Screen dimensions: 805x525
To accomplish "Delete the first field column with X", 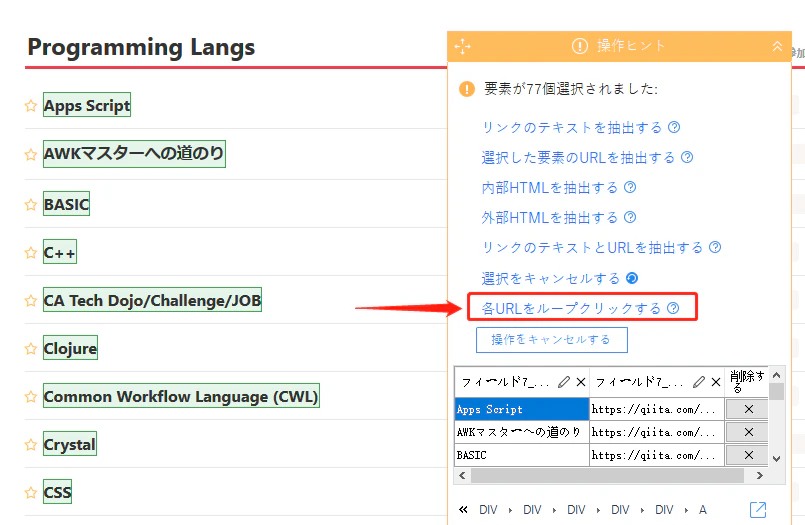I will [x=581, y=382].
